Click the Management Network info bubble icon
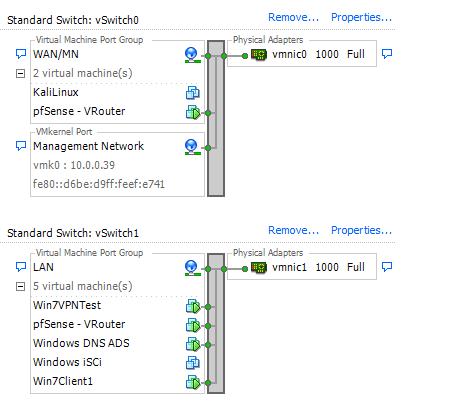The width and height of the screenshot is (455, 413). coord(21,146)
